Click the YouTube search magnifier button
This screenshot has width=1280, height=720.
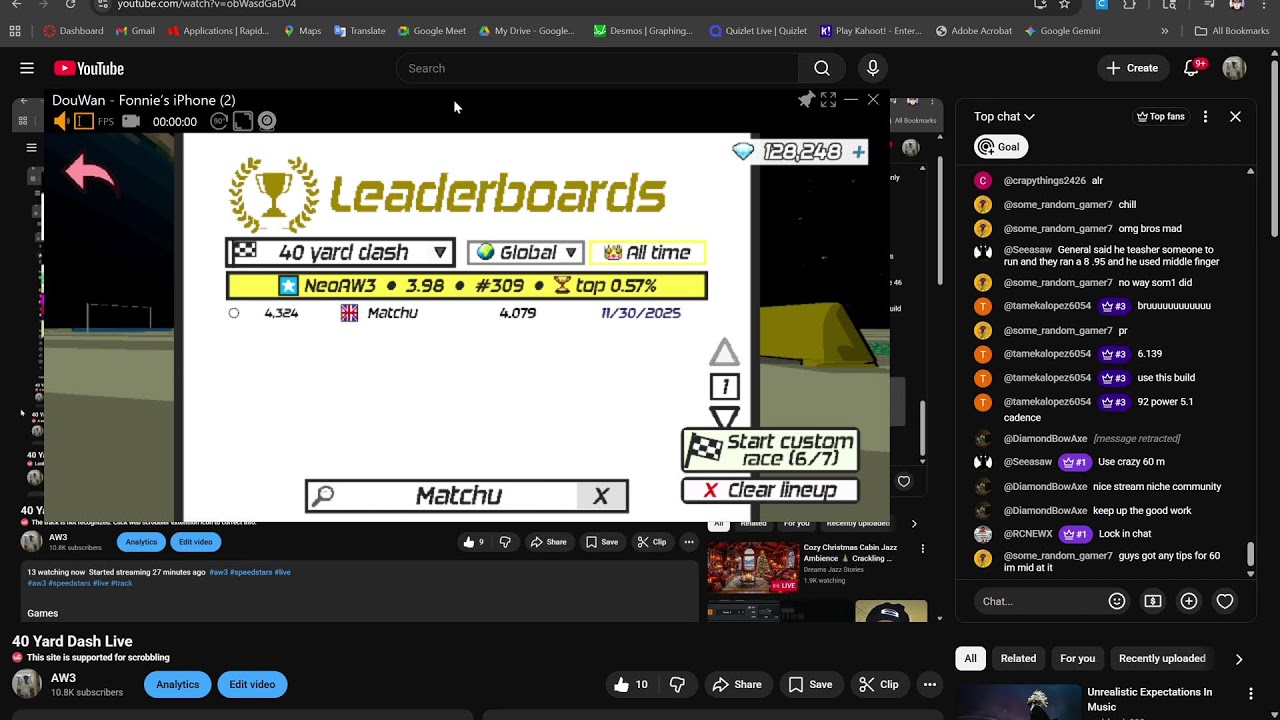(x=822, y=68)
